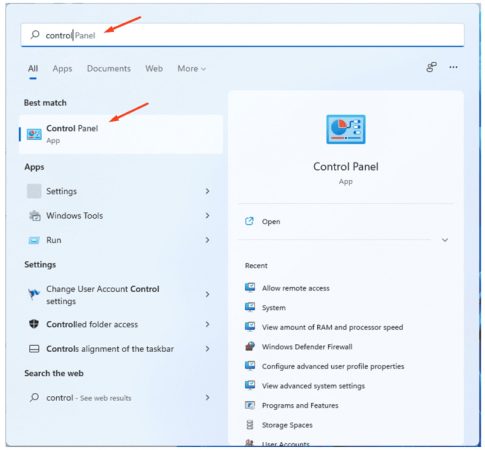Switch to the Apps tab
Screen dimensions: 485x450
(62, 69)
